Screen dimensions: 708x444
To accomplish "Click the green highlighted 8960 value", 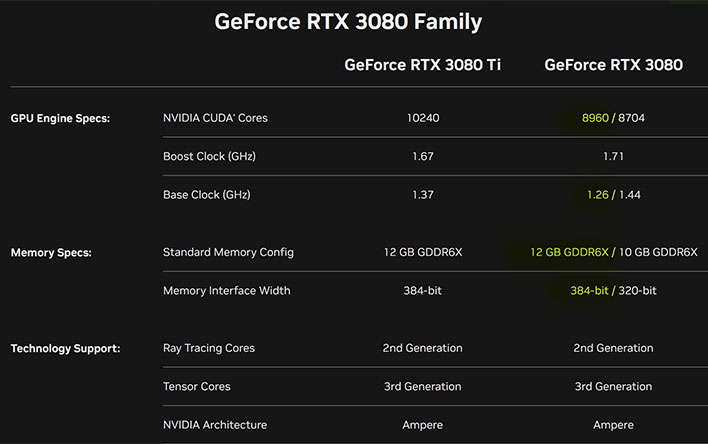I will pos(595,118).
